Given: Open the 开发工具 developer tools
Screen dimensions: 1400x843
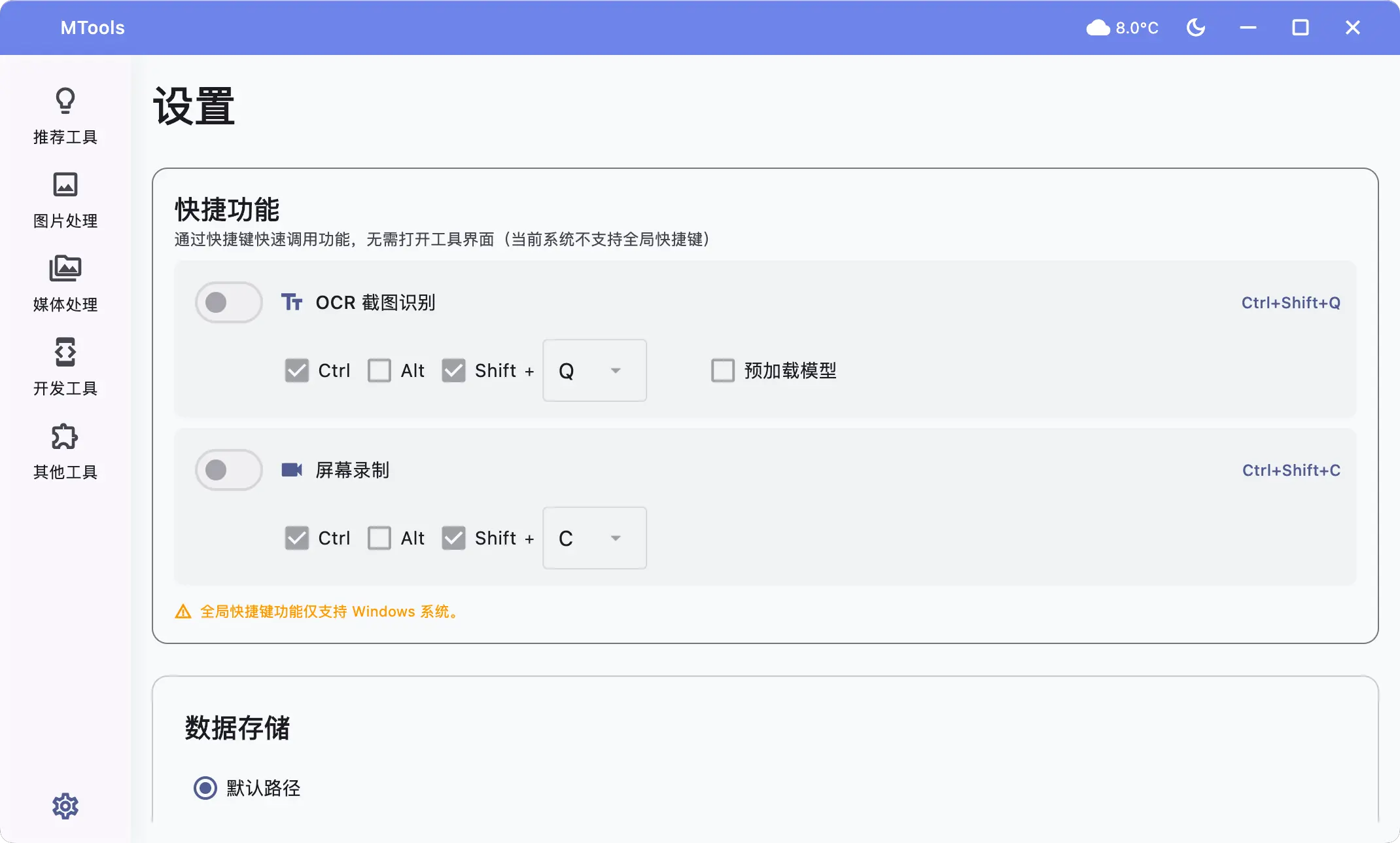Looking at the screenshot, I should (65, 367).
